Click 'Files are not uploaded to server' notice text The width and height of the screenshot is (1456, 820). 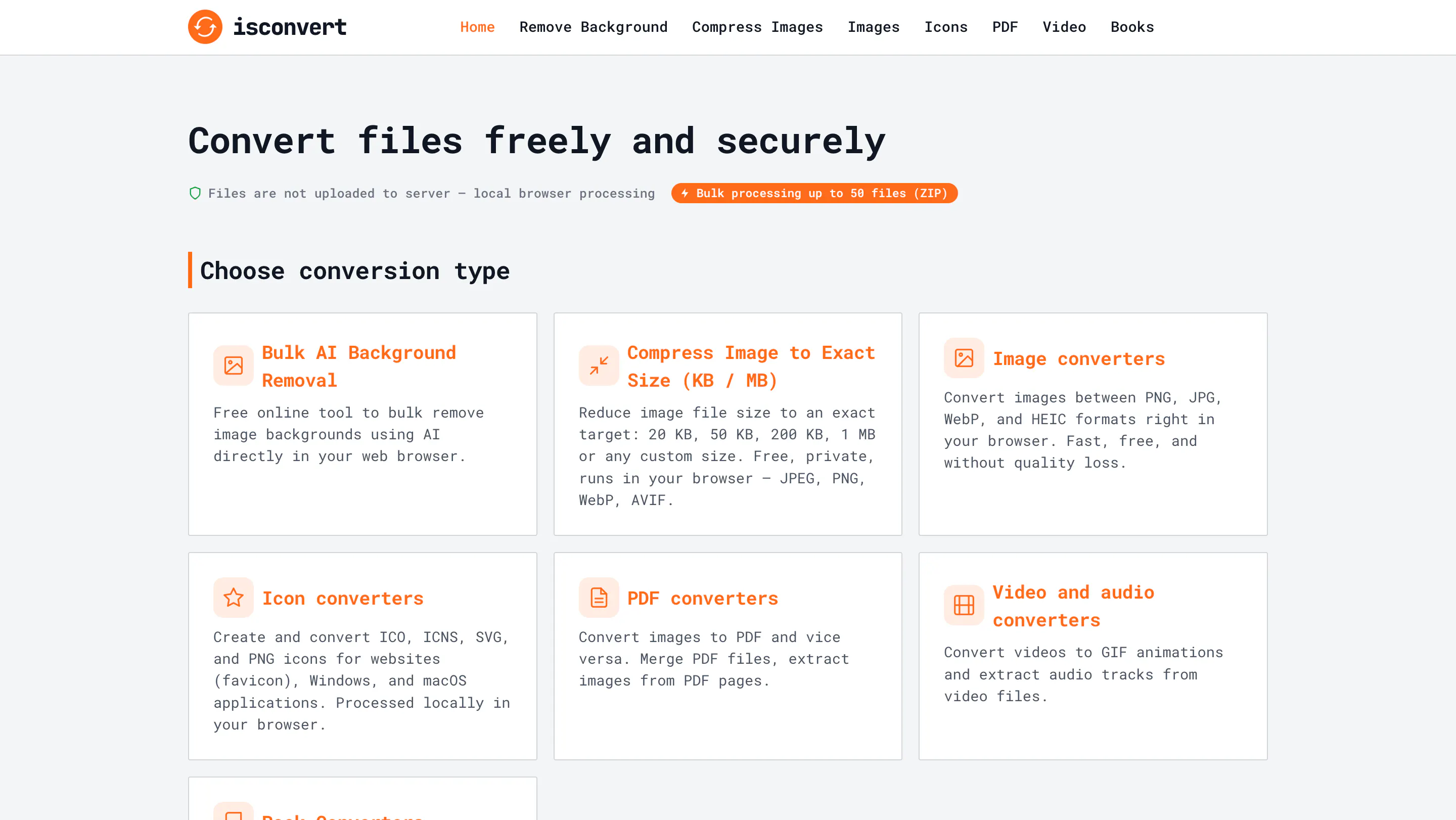[431, 193]
